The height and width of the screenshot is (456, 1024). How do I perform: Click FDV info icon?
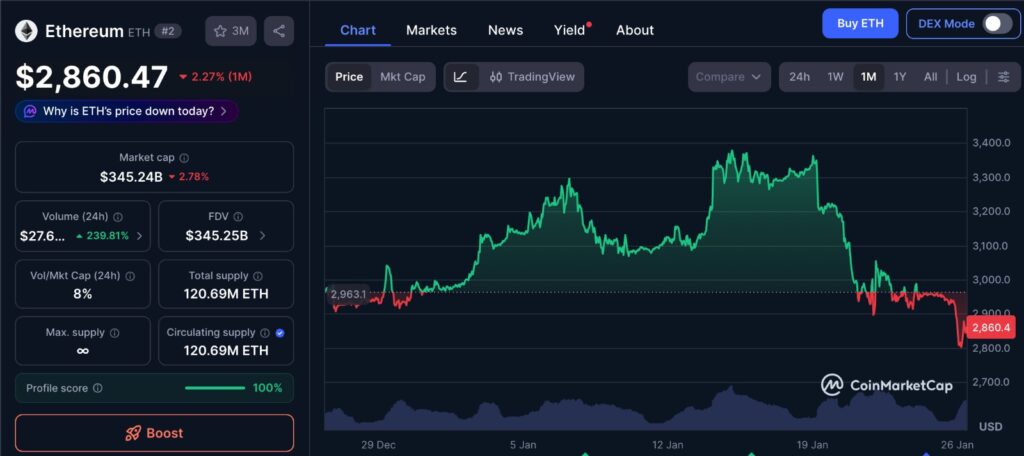[238, 217]
